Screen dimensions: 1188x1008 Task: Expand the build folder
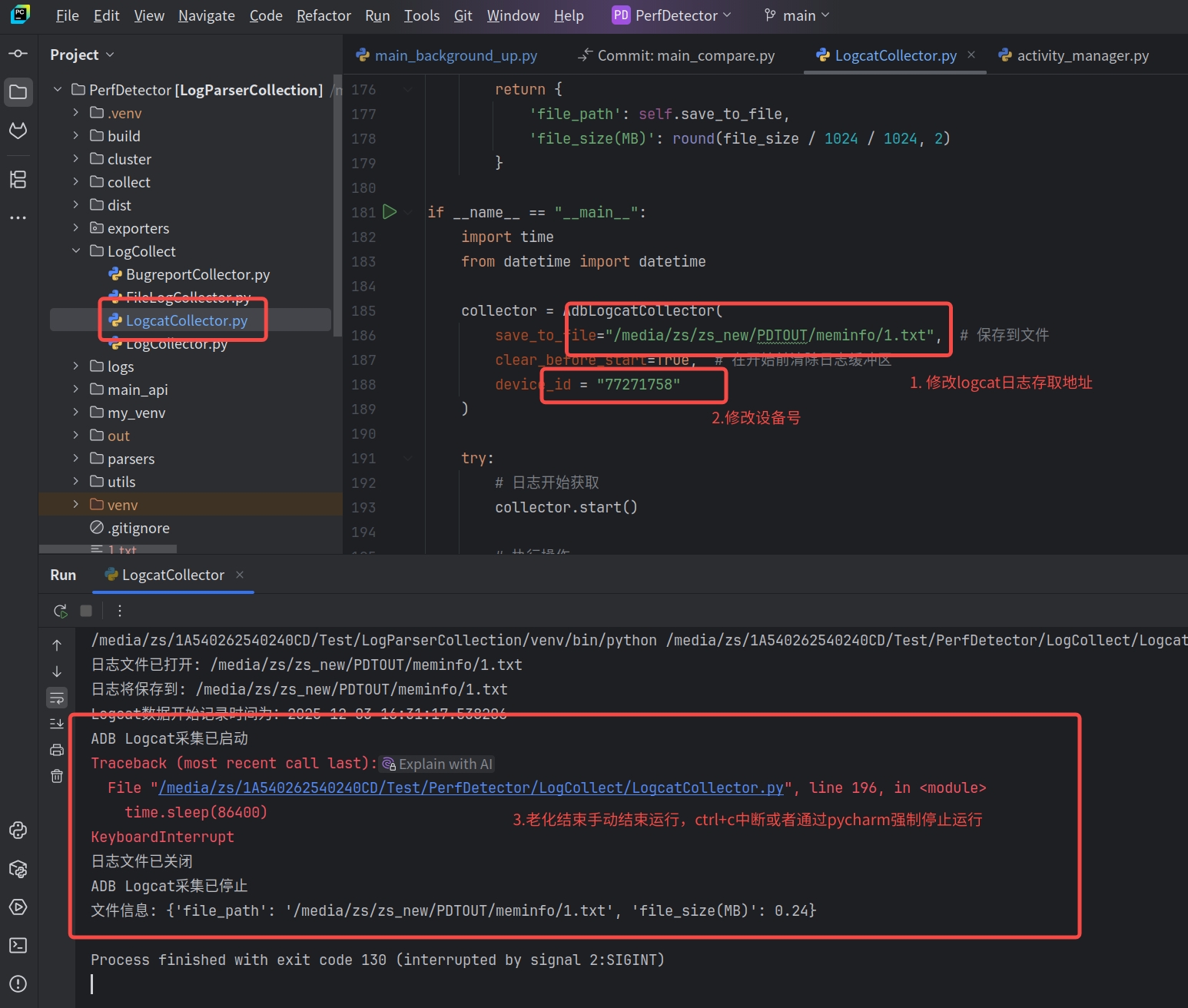click(76, 136)
